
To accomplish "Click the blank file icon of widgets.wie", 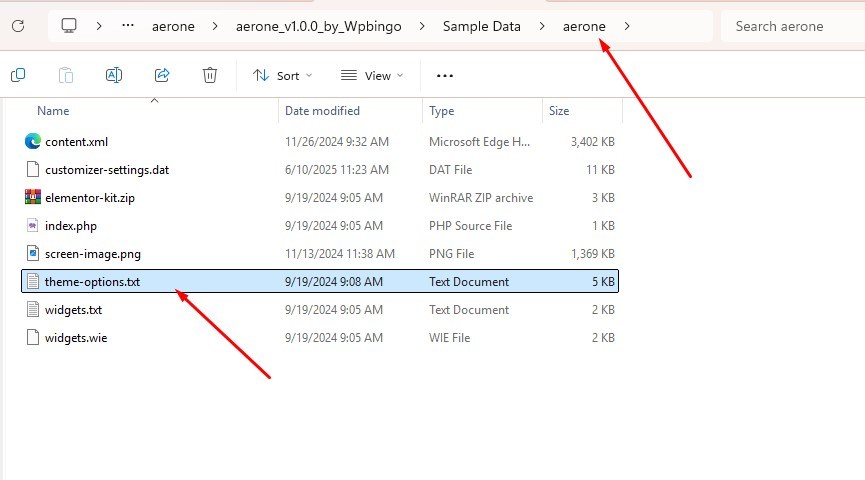I will [33, 337].
